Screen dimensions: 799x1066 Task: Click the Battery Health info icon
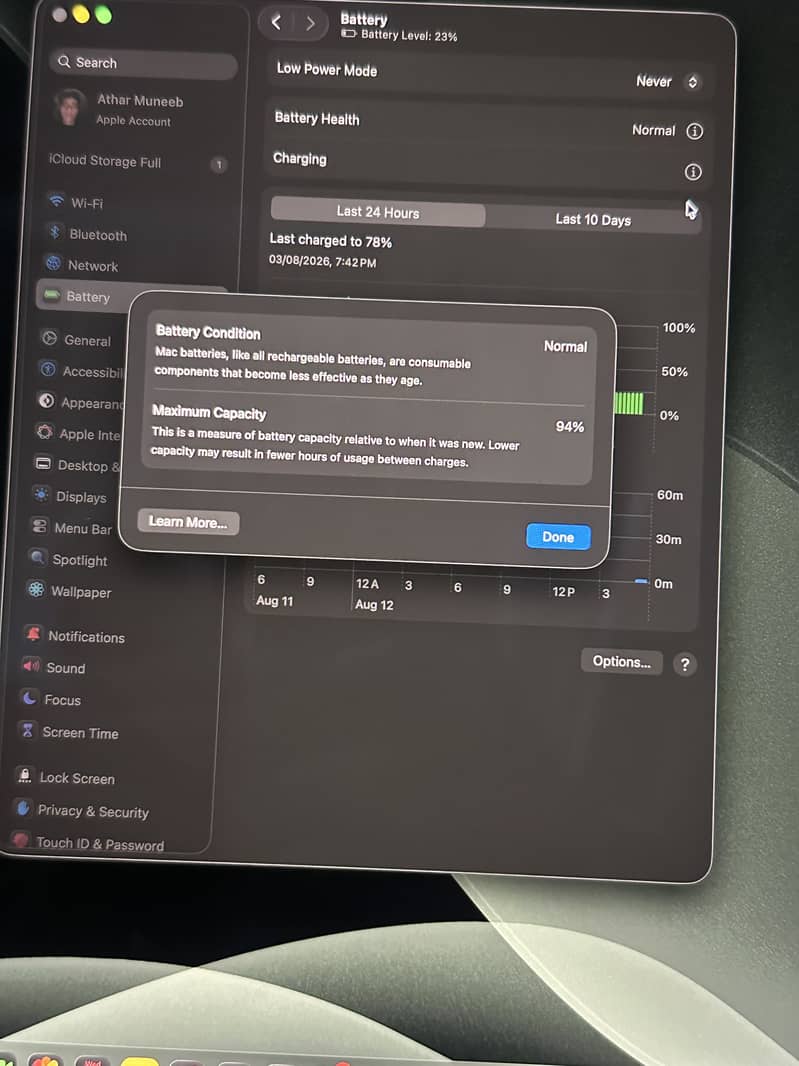694,131
